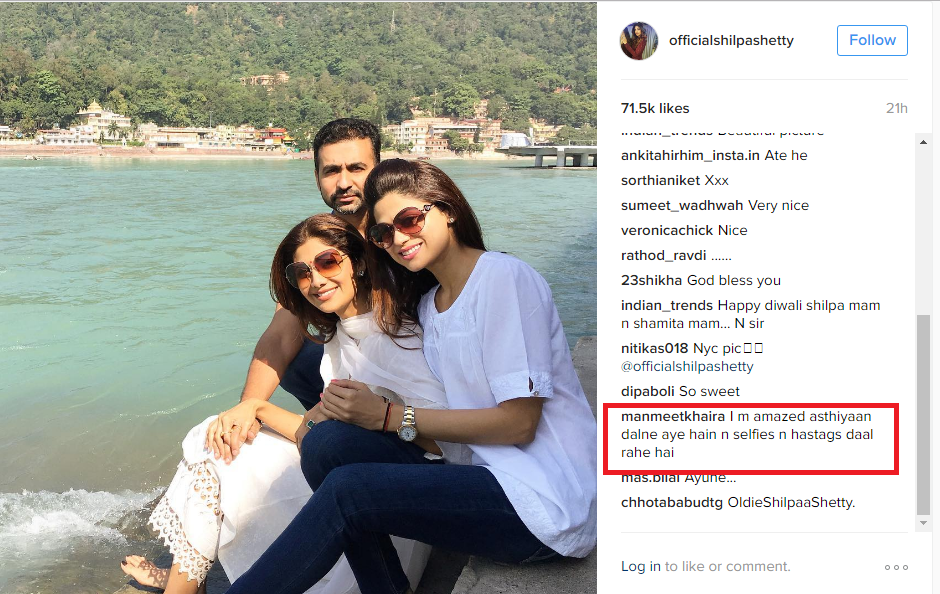Click the comments scrollbar thumb

point(923,414)
